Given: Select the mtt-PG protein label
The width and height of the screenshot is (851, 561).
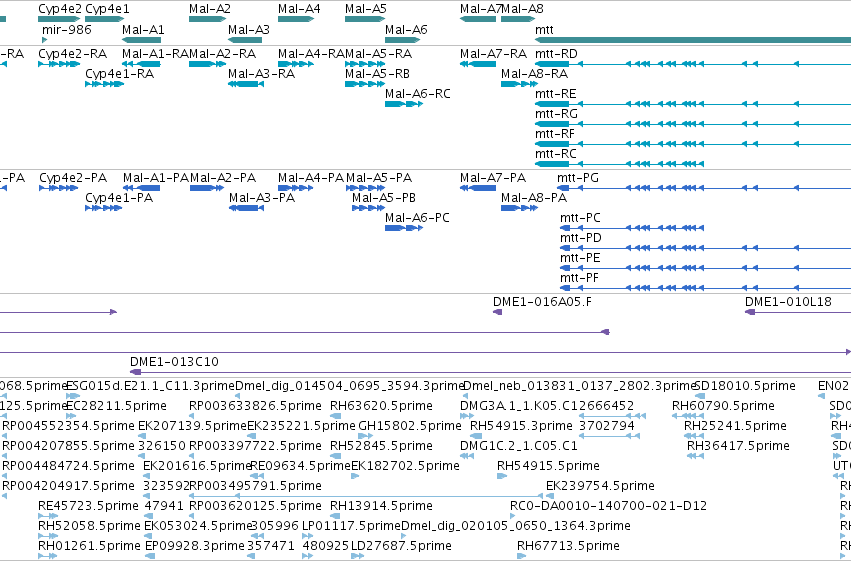Looking at the screenshot, I should click(578, 177).
